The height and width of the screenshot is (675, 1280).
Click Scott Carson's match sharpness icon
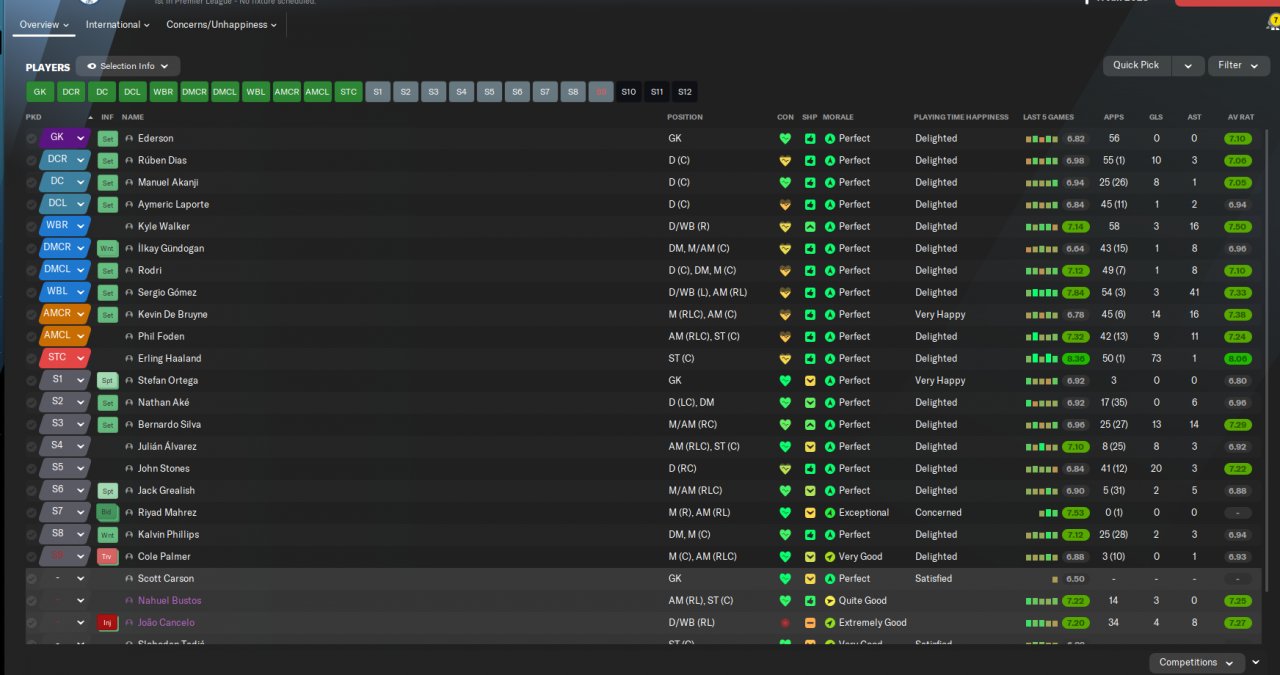pyautogui.click(x=810, y=578)
